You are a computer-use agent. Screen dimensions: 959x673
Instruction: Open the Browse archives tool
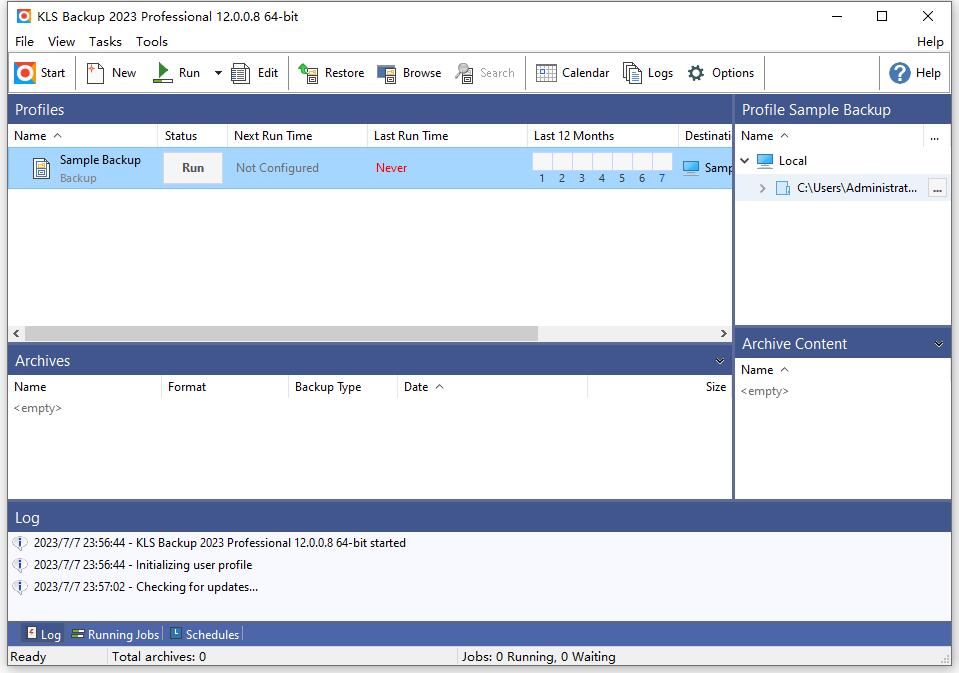coord(409,72)
